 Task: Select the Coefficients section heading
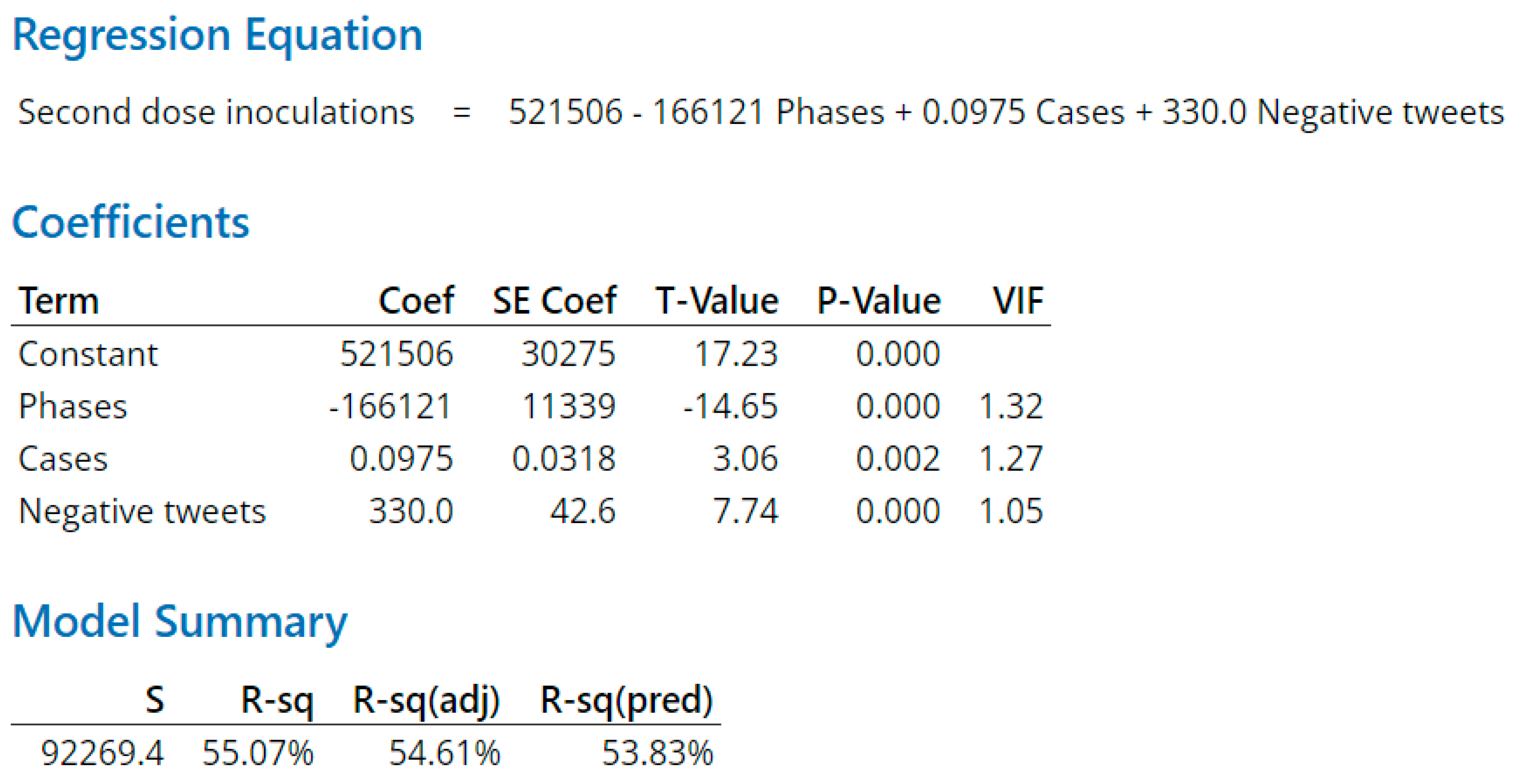[x=130, y=222]
